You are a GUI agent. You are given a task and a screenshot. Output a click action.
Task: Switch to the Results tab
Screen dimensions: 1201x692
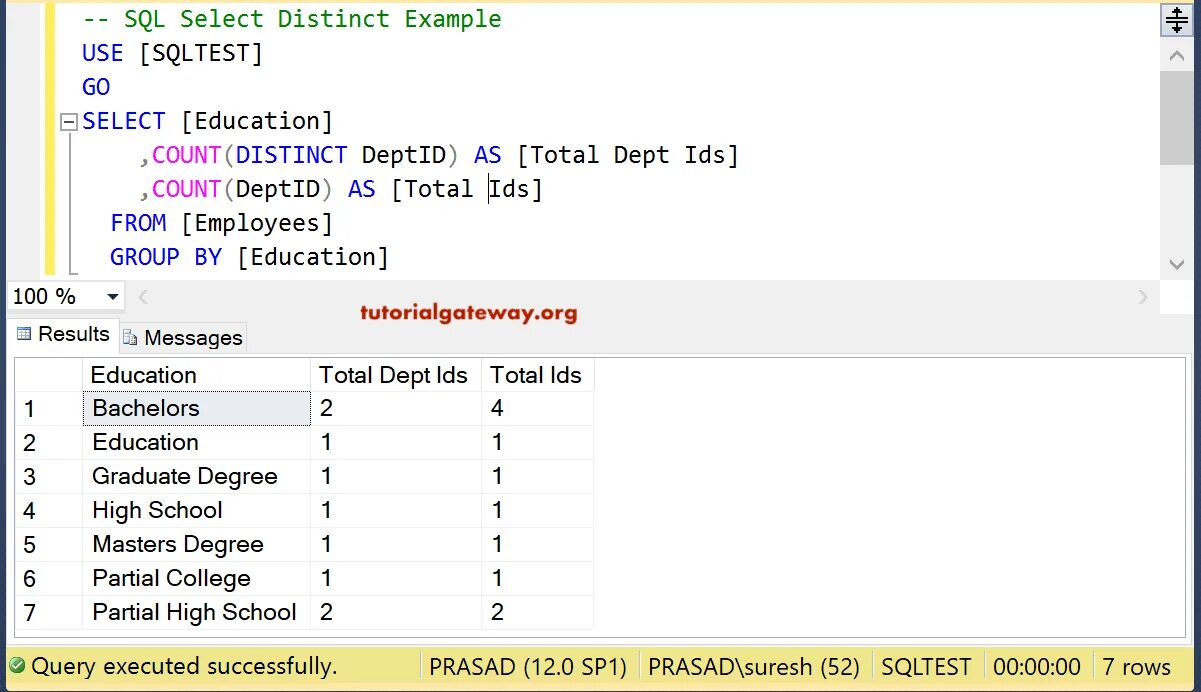click(x=62, y=334)
